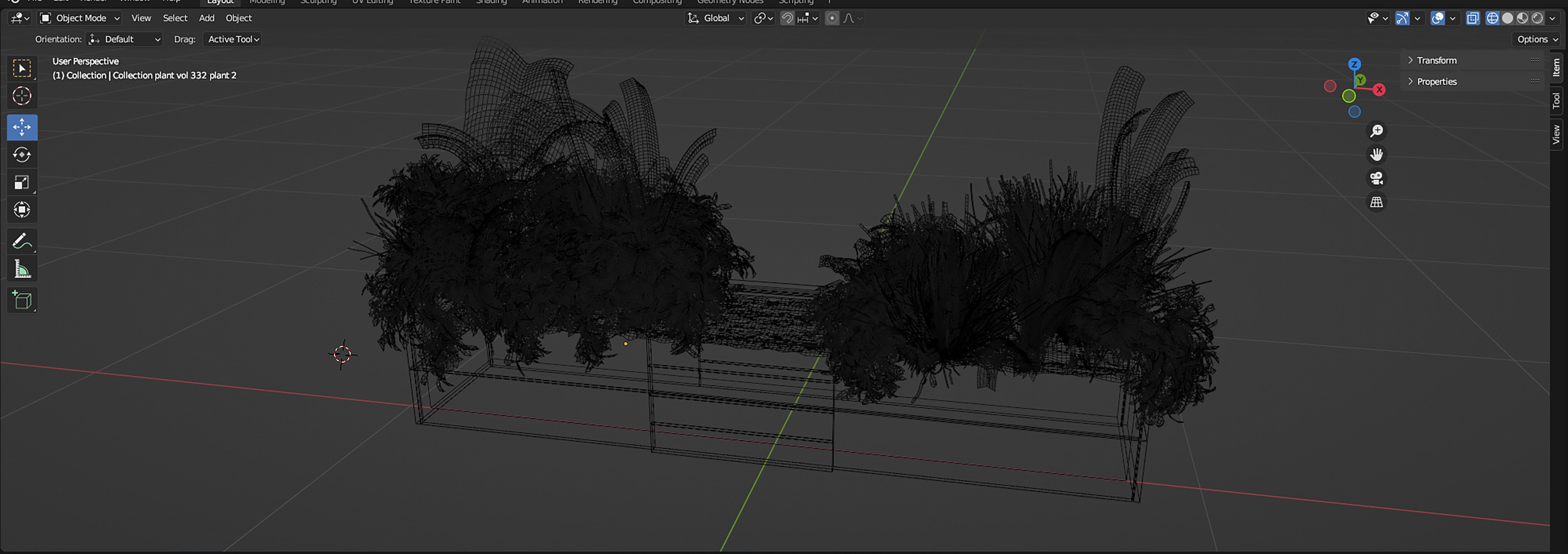Open Drag Active Tool dropdown
1568x554 pixels.
click(x=233, y=40)
